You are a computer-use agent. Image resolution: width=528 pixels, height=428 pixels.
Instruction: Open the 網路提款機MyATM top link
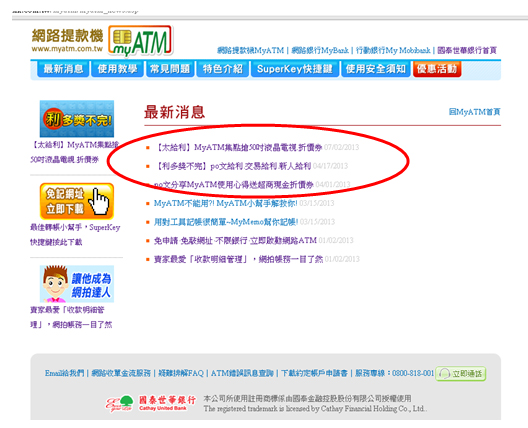(251, 51)
